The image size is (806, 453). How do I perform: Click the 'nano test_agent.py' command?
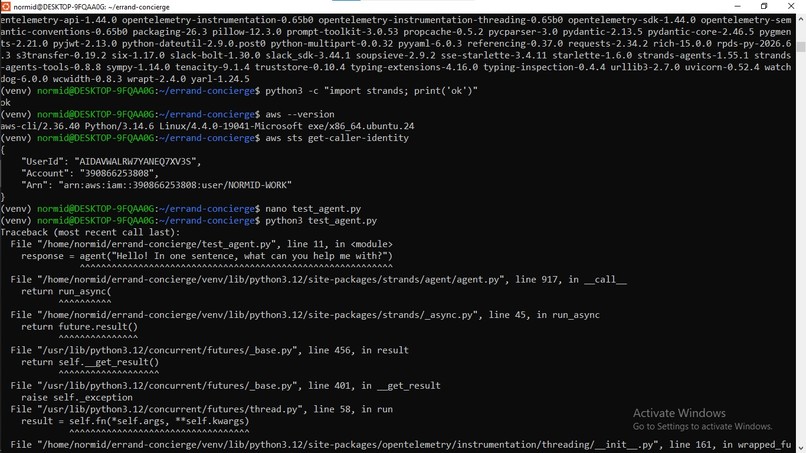click(x=313, y=209)
